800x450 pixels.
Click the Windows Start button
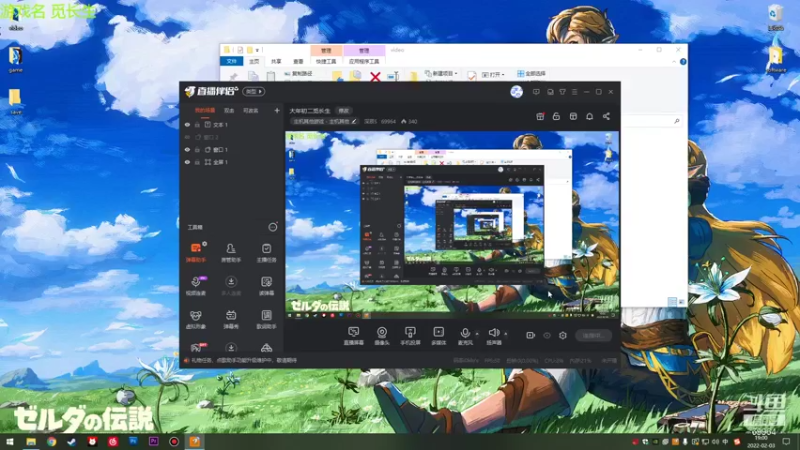click(10, 441)
